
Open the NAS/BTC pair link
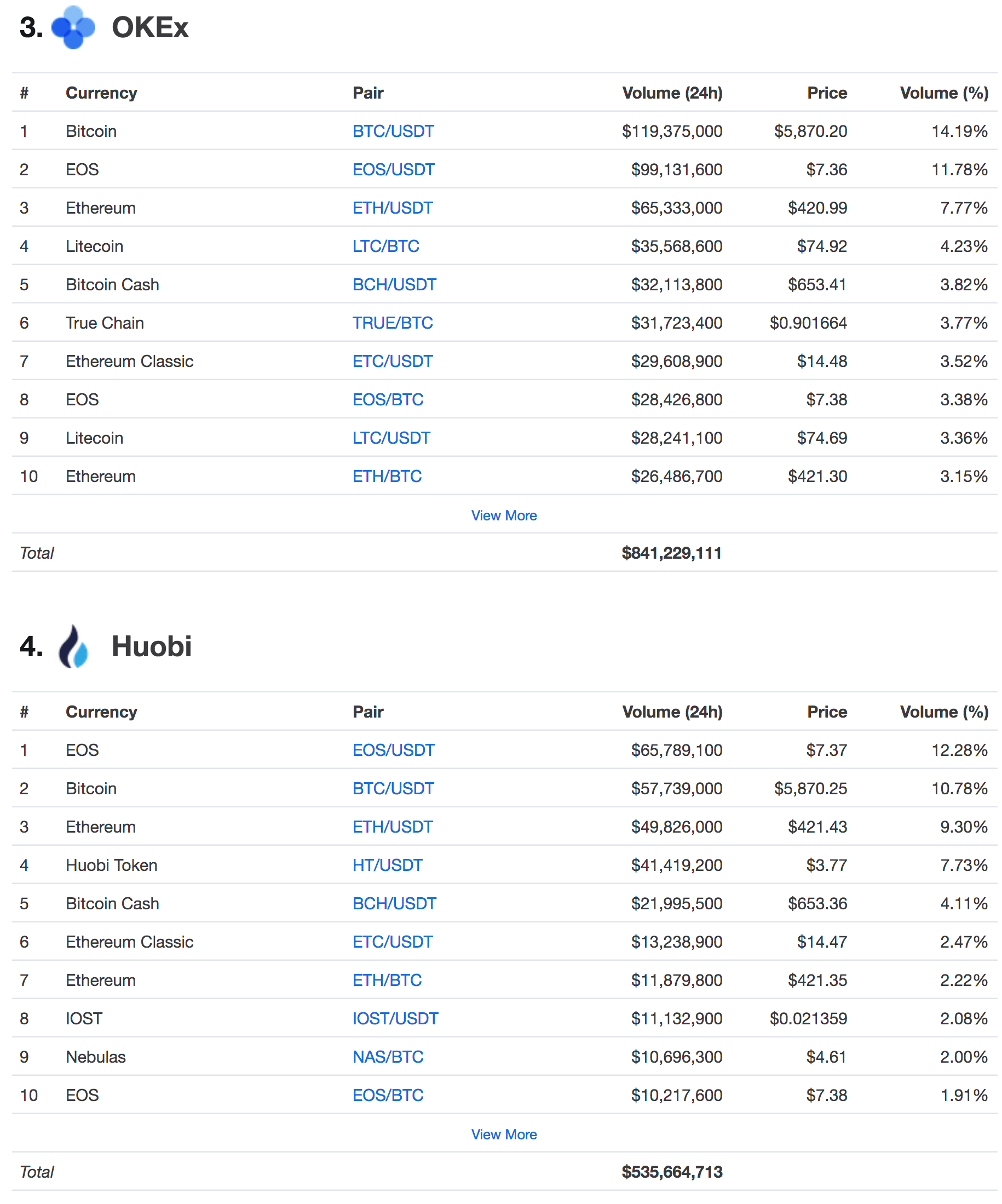[388, 1057]
